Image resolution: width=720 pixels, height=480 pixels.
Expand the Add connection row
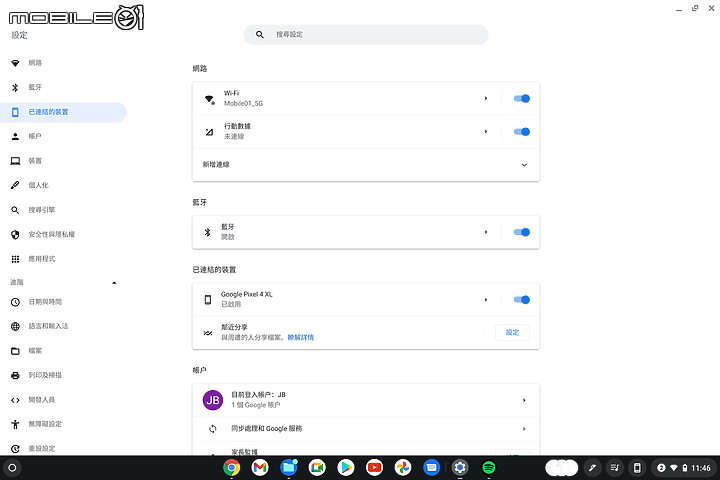point(366,165)
